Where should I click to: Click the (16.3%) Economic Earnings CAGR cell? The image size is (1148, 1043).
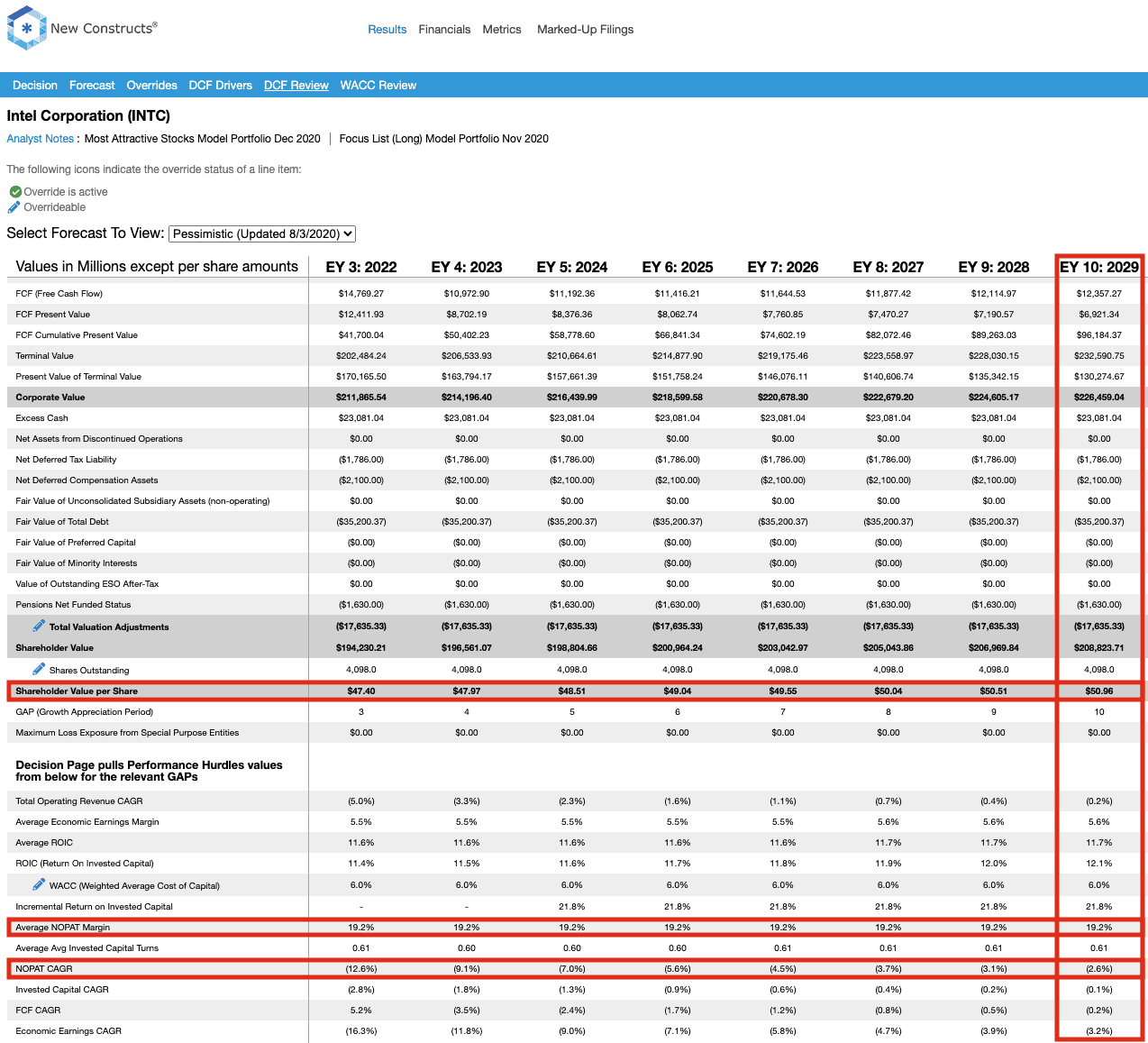pyautogui.click(x=361, y=1031)
